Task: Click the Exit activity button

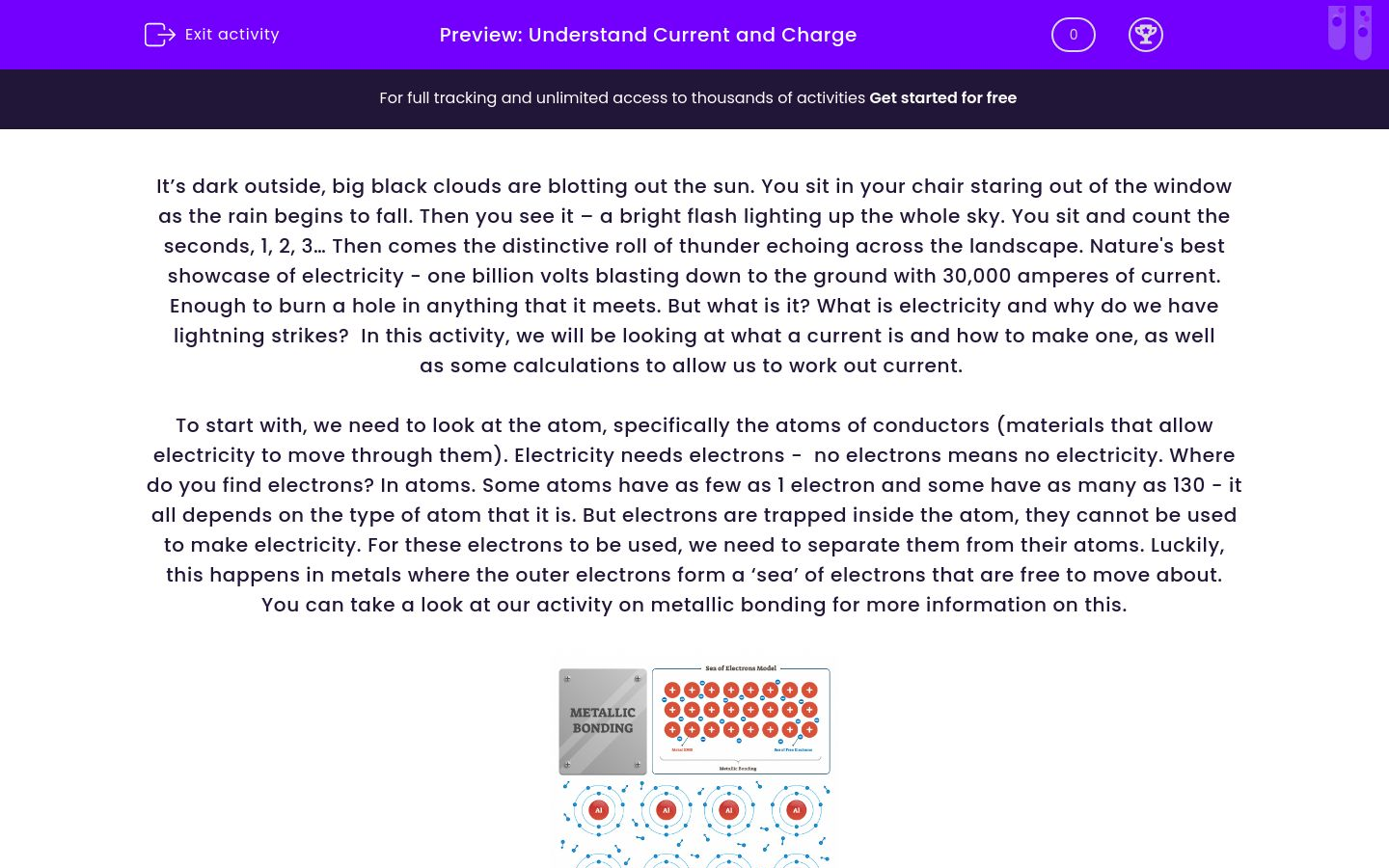Action: click(x=211, y=35)
